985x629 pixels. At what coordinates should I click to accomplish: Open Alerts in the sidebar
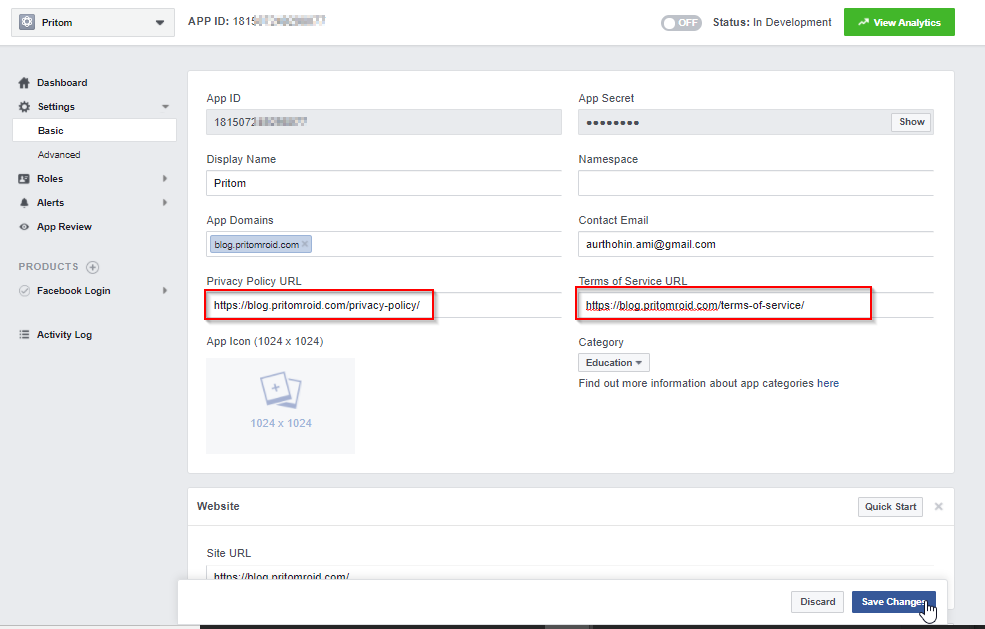[x=50, y=202]
